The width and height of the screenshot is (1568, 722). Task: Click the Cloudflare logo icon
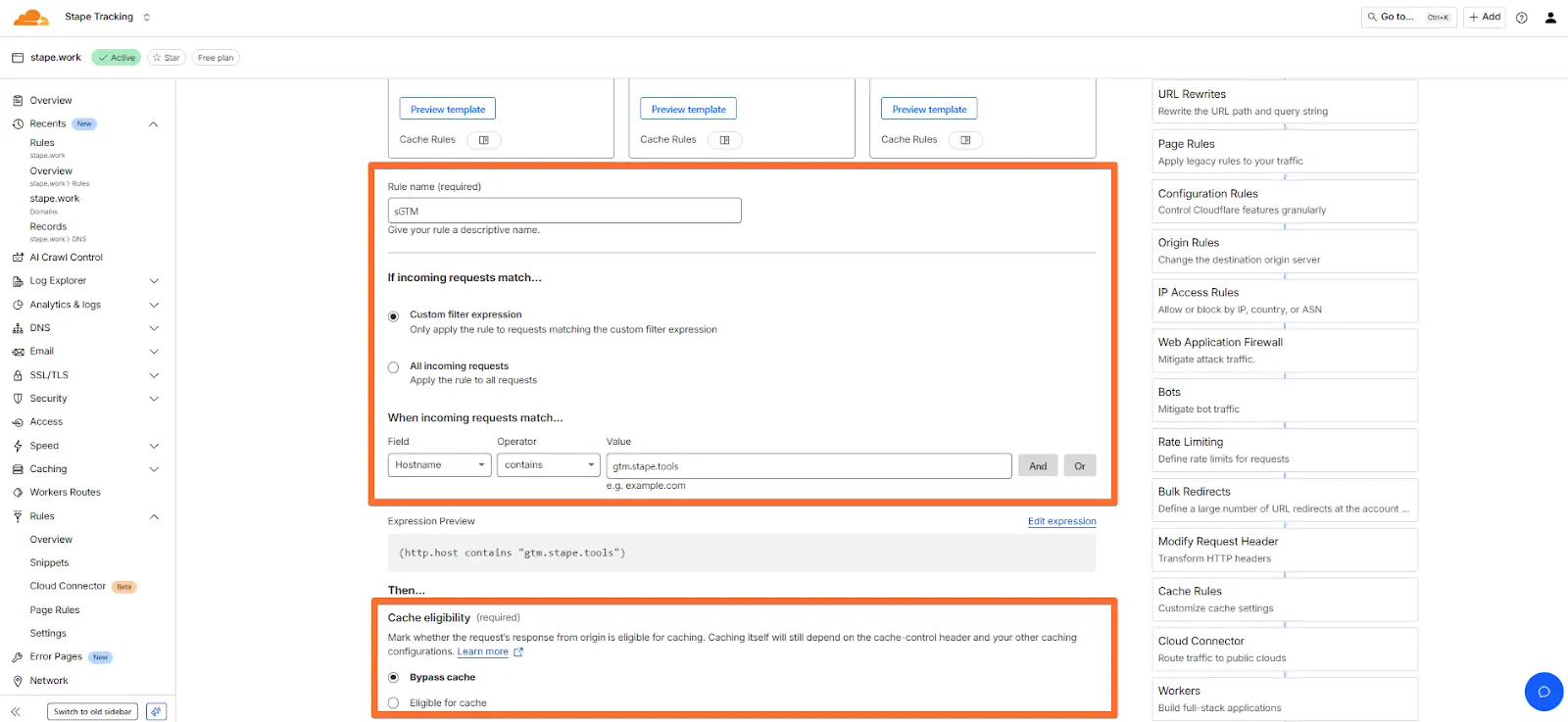click(x=31, y=17)
